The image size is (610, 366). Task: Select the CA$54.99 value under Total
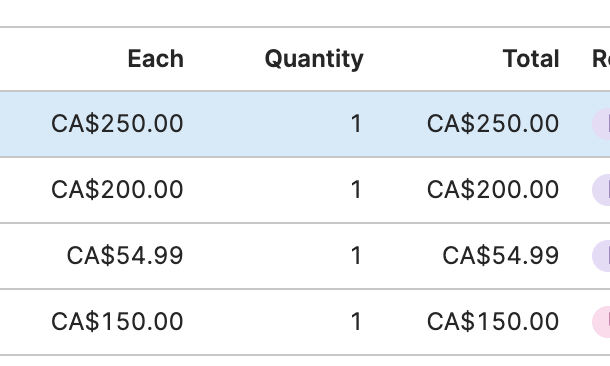501,256
